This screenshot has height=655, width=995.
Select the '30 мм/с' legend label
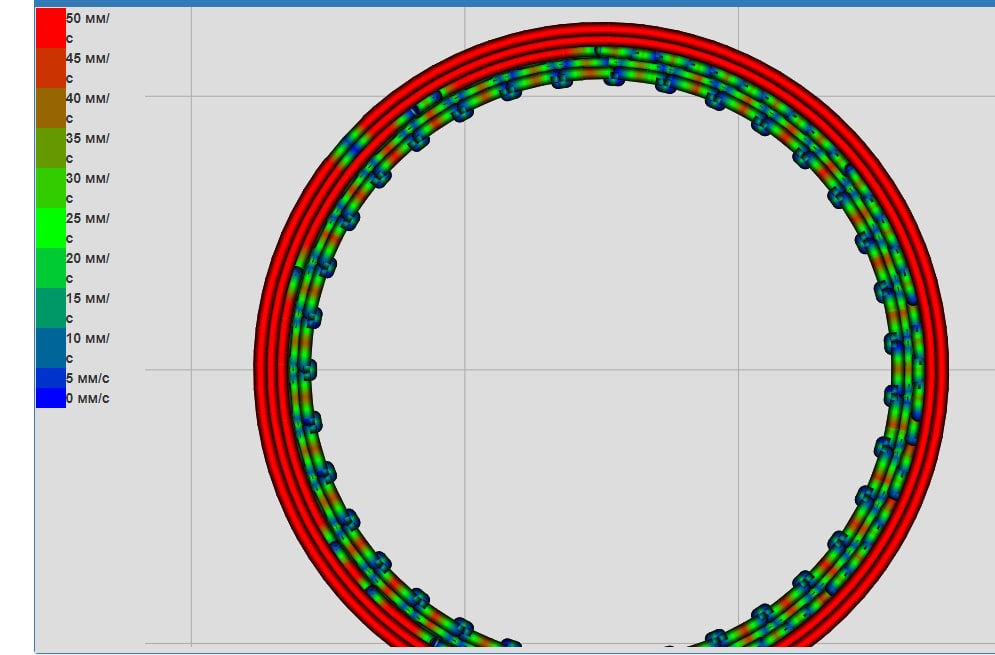click(x=88, y=188)
